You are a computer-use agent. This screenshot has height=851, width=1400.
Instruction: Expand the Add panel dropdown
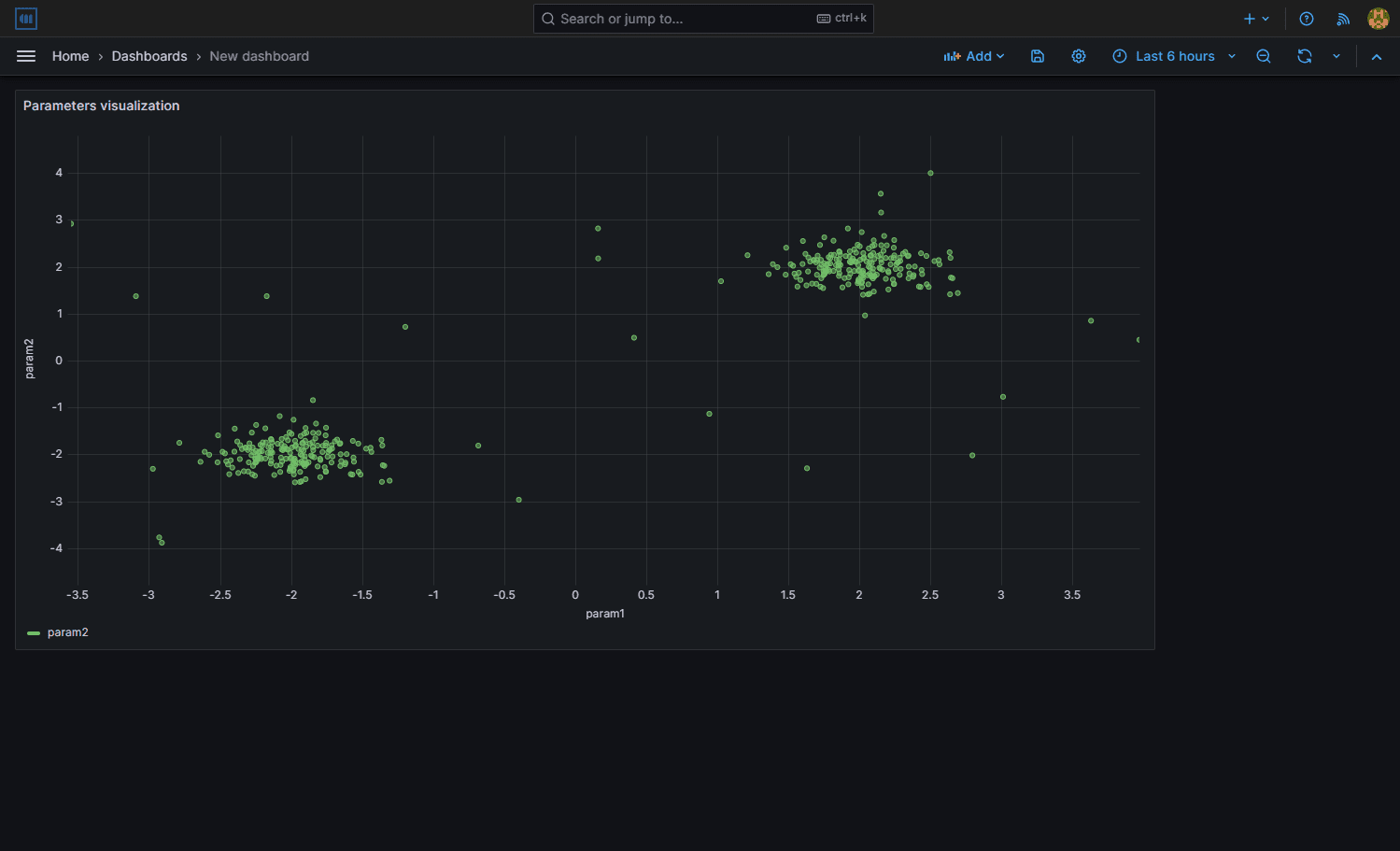974,56
